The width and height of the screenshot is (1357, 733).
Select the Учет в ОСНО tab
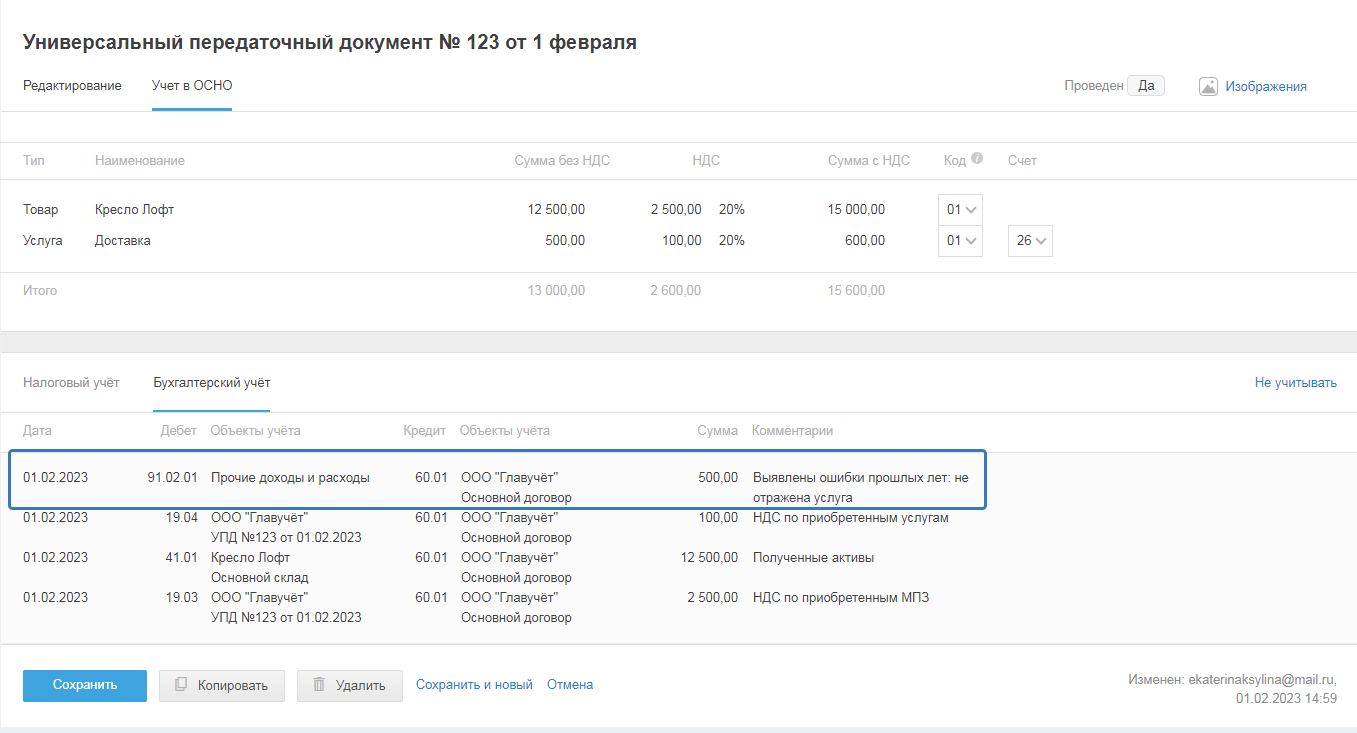tap(192, 86)
